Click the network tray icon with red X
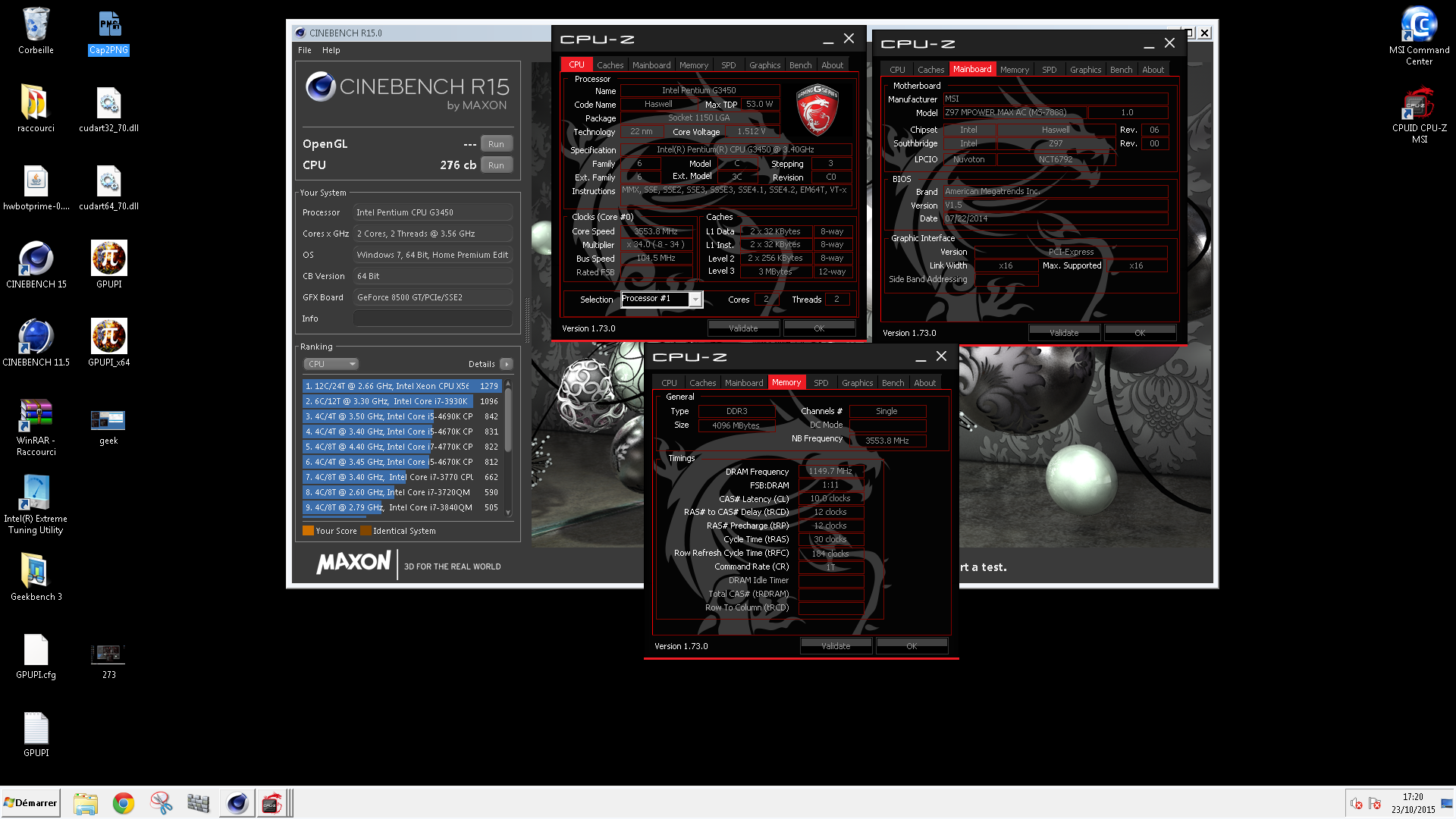Screen dimensions: 1456x819 [x=1374, y=803]
